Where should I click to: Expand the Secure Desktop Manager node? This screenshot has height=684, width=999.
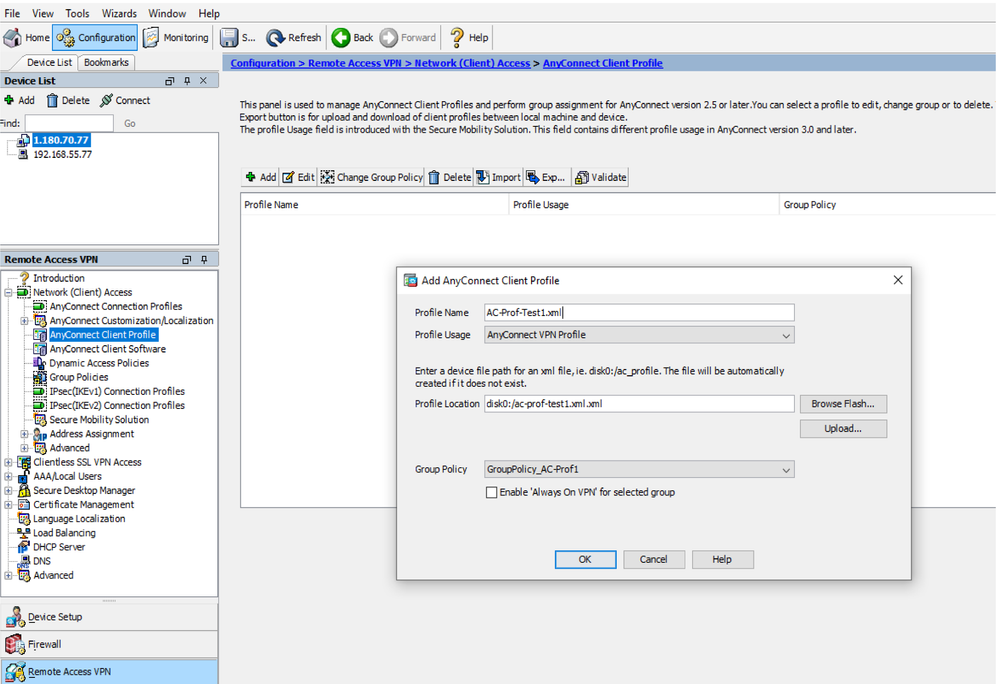pyautogui.click(x=8, y=490)
